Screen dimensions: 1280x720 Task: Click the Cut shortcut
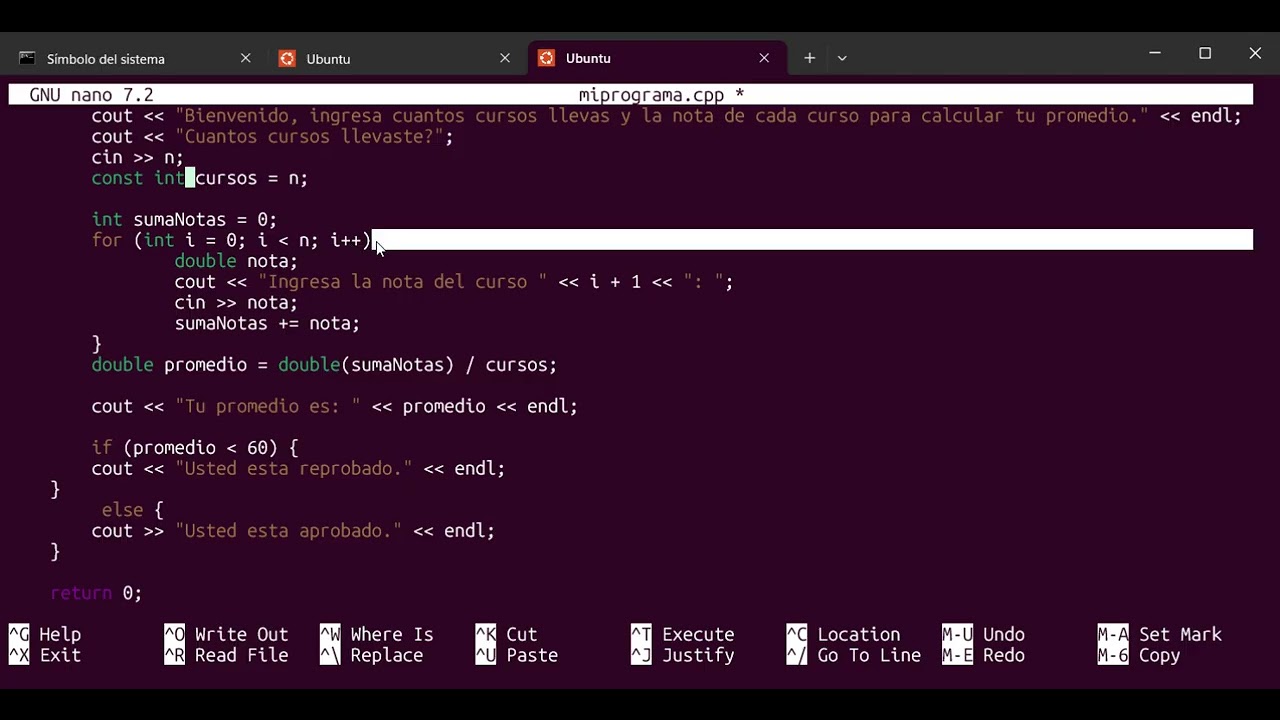[506, 634]
